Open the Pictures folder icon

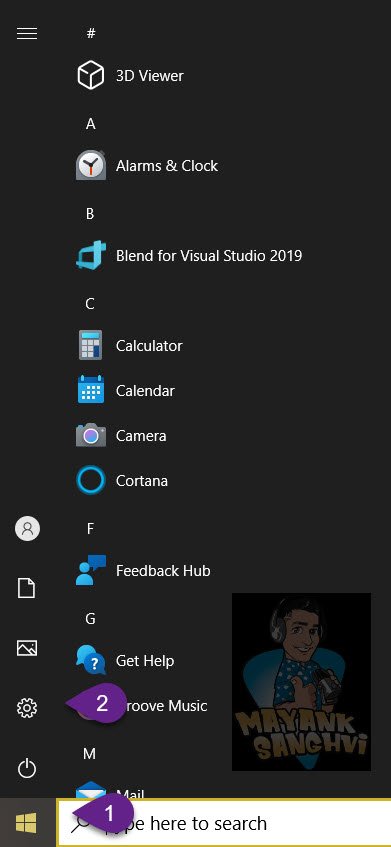pos(27,648)
